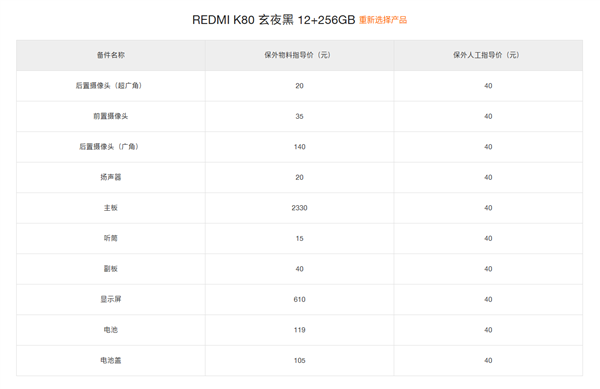Click labor price 40 in 主板 row
This screenshot has height=389, width=600.
[488, 208]
